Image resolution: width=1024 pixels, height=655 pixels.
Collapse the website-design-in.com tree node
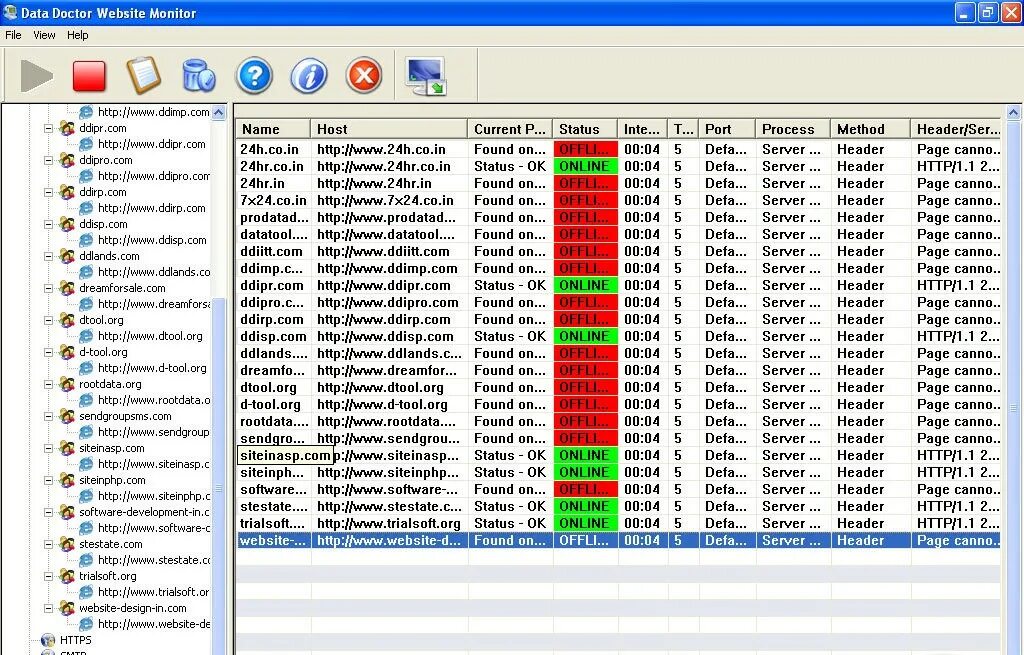coord(48,609)
